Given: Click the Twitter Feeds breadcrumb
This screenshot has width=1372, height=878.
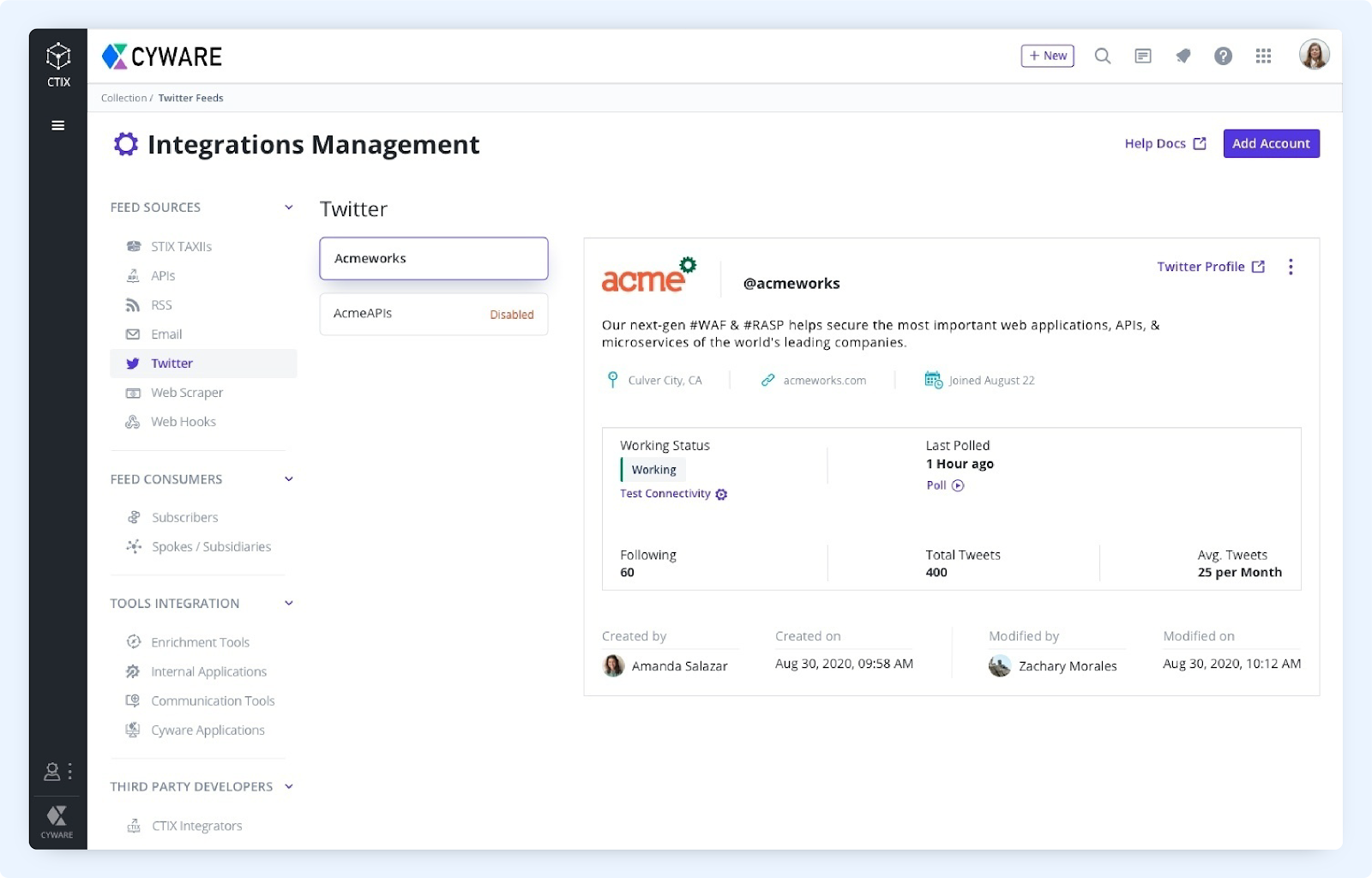Looking at the screenshot, I should [x=190, y=98].
